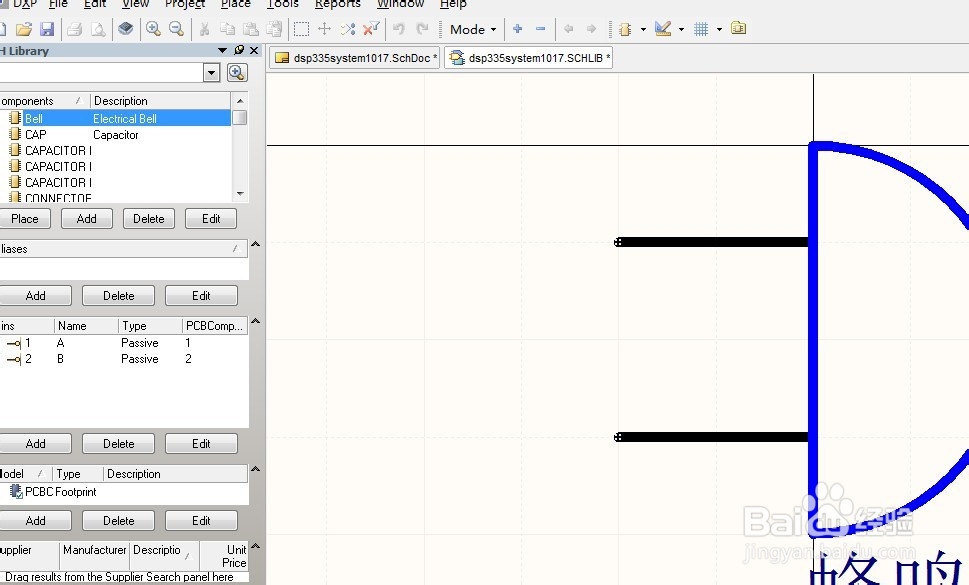The width and height of the screenshot is (969, 585).
Task: Click the Print icon
Action: [x=75, y=29]
